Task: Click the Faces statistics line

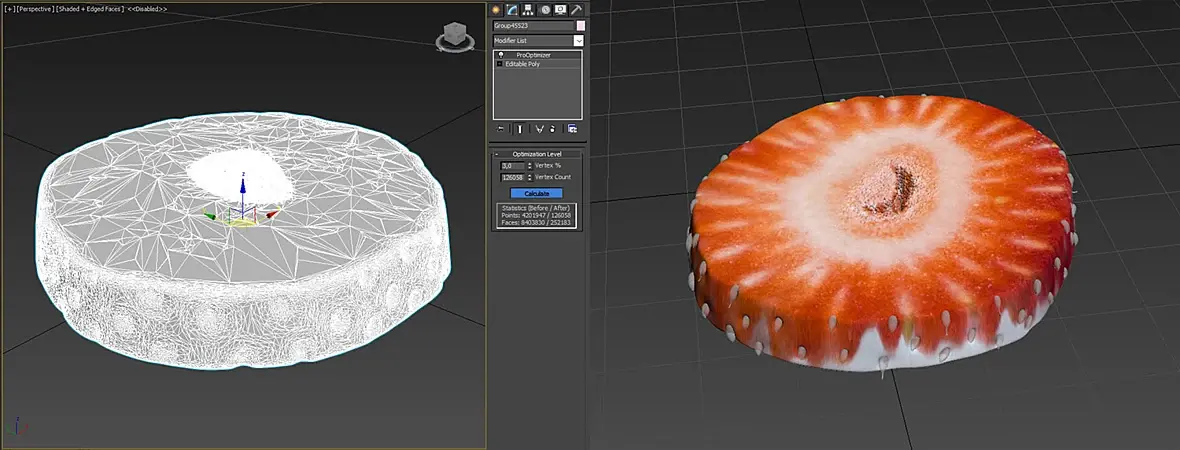Action: pos(537,223)
